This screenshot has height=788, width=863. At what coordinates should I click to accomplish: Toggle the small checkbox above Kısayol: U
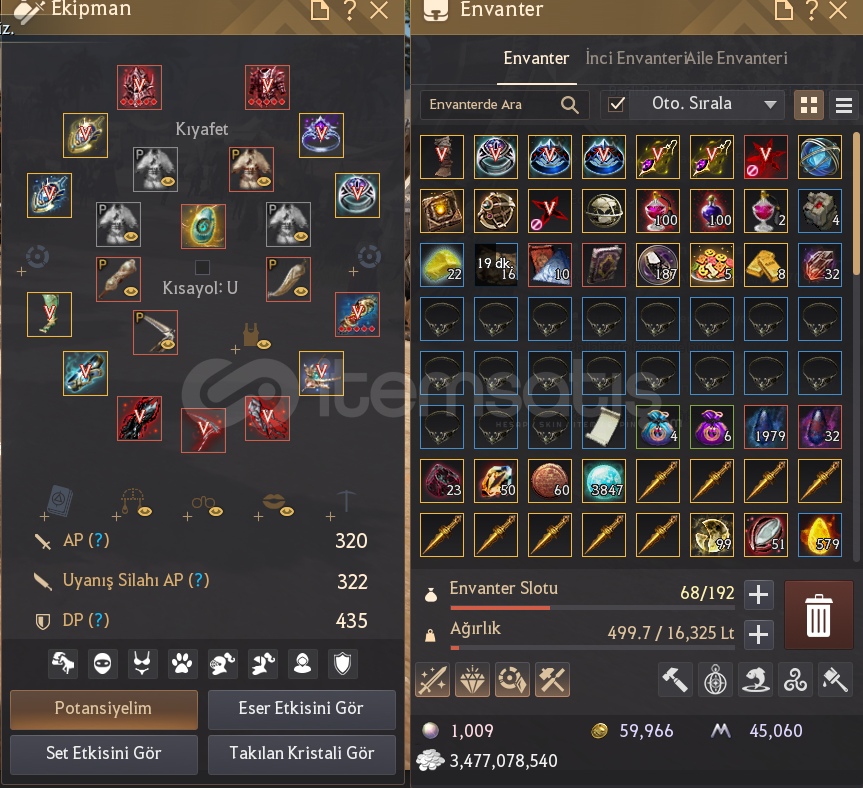[203, 267]
